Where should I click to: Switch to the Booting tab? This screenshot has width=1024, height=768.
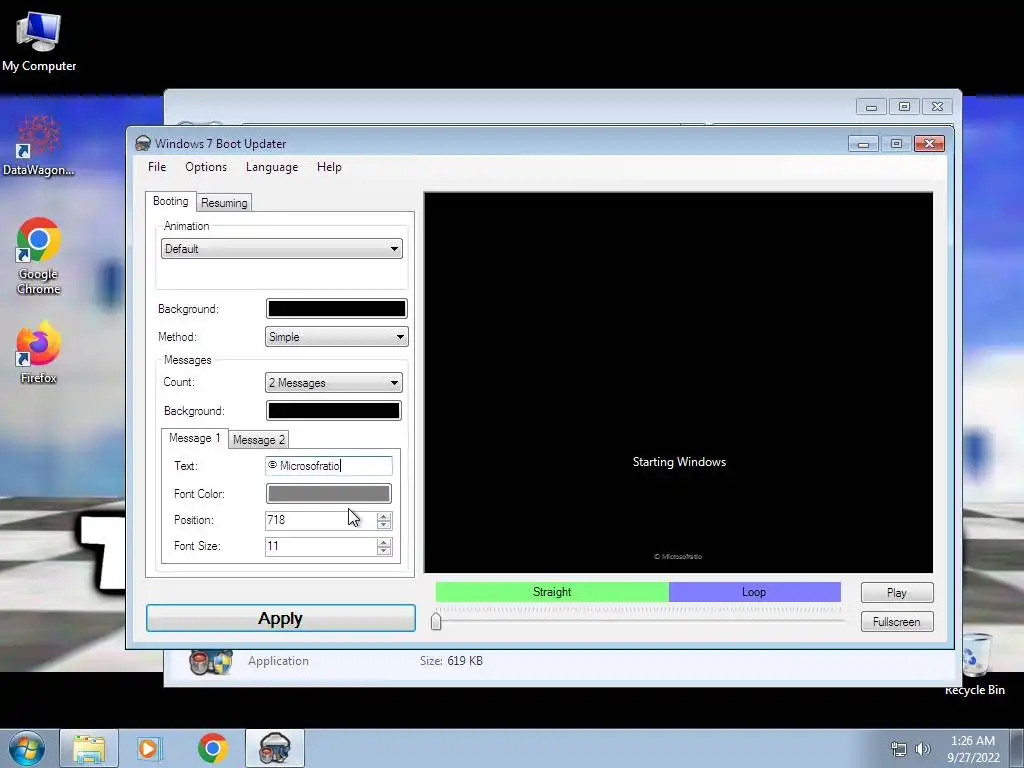pos(170,201)
